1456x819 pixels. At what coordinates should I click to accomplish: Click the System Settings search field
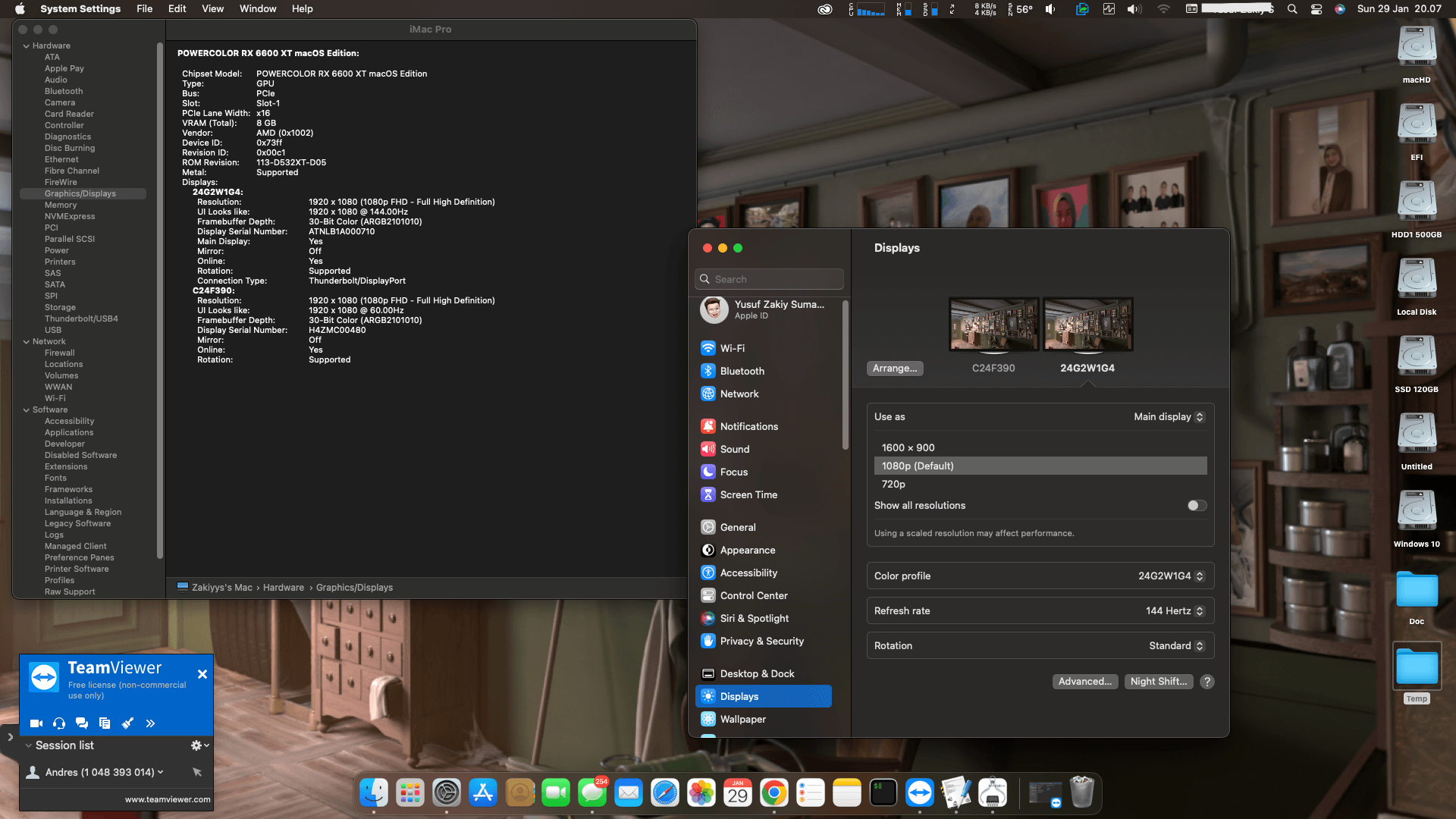[x=769, y=279]
